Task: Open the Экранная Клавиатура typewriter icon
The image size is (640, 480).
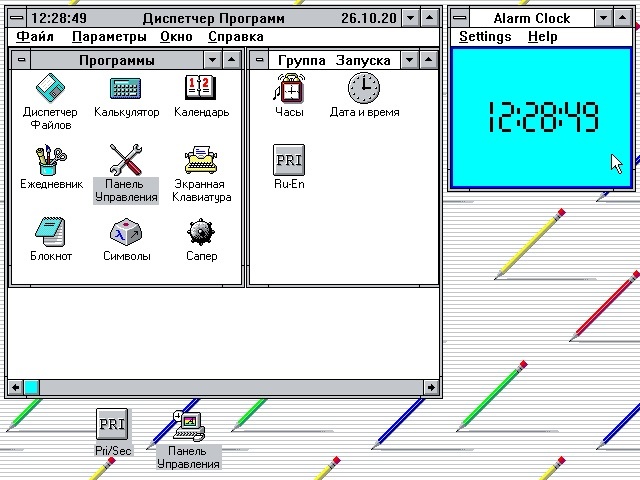Action: pos(201,160)
